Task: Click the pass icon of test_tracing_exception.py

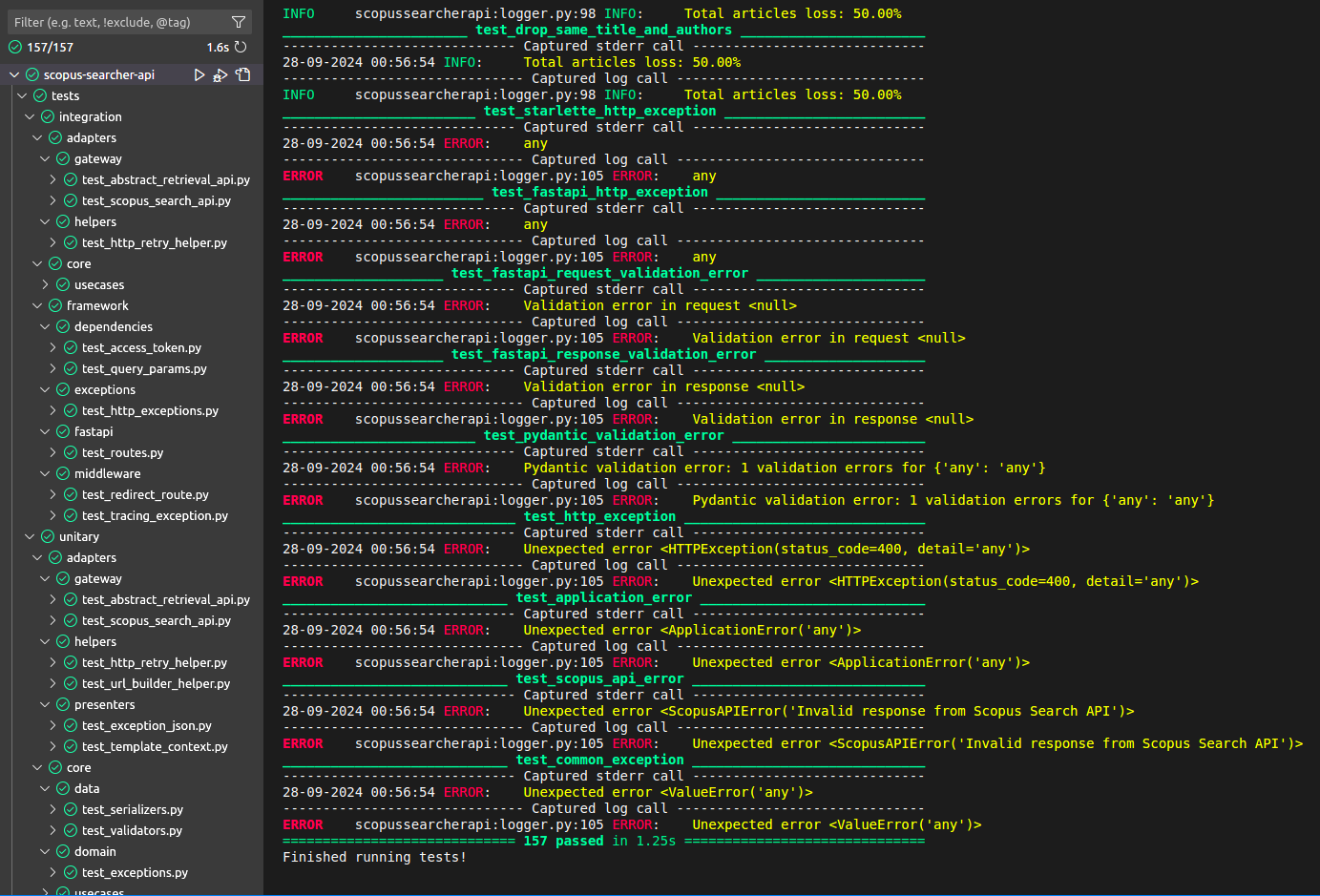Action: (71, 515)
